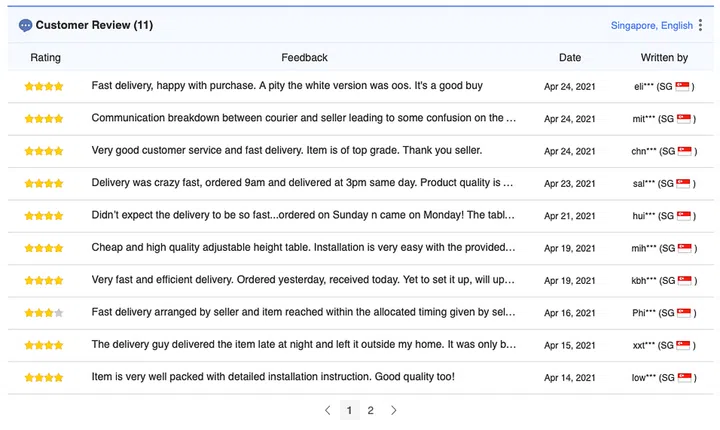Click the star rating of eli's review
This screenshot has height=430, width=720.
pos(44,87)
